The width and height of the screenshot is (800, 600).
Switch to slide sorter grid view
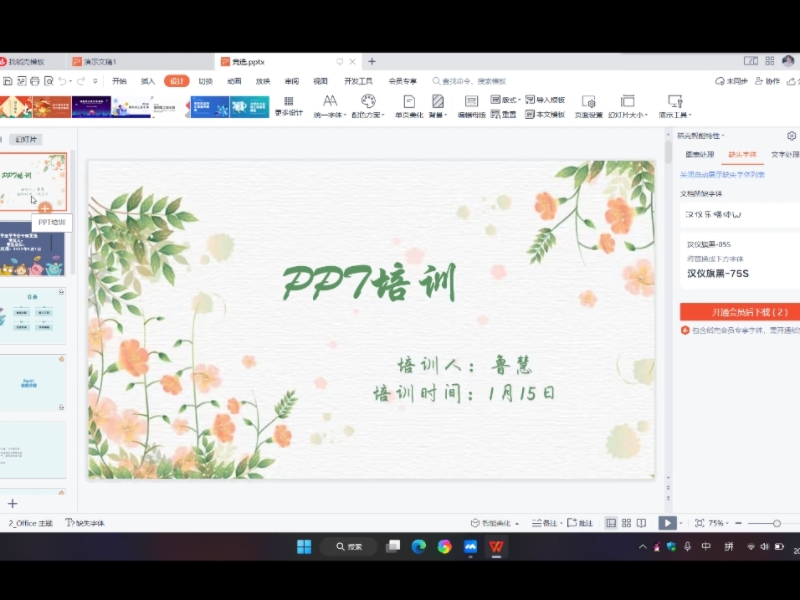[626, 523]
